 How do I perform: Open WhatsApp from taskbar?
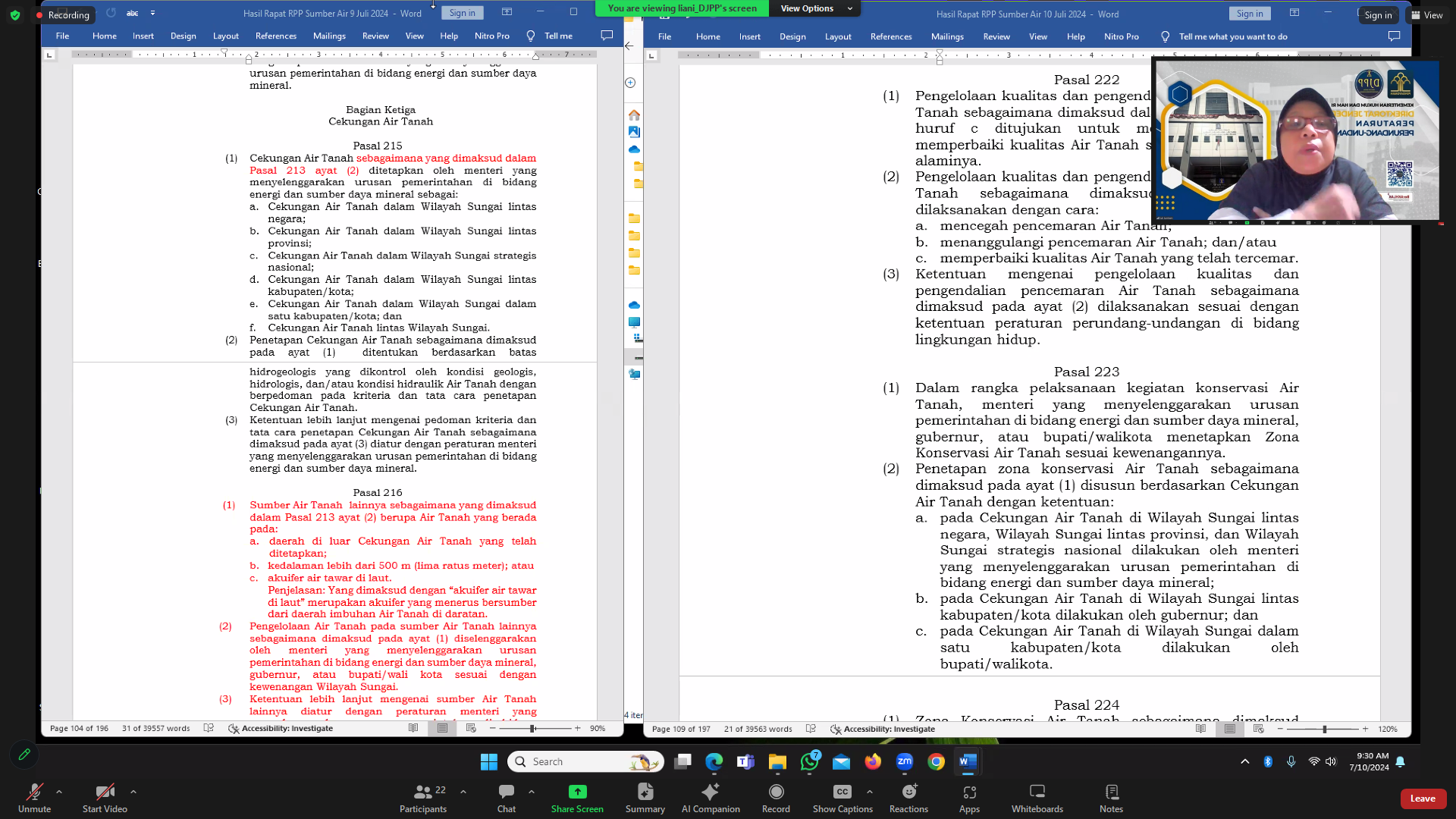pos(809,761)
